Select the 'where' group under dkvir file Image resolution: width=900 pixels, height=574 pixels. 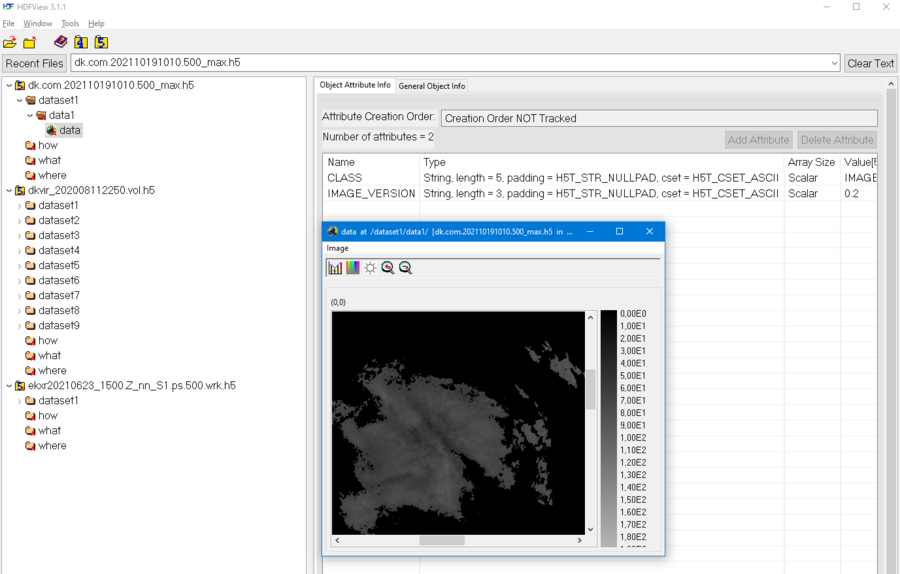52,371
